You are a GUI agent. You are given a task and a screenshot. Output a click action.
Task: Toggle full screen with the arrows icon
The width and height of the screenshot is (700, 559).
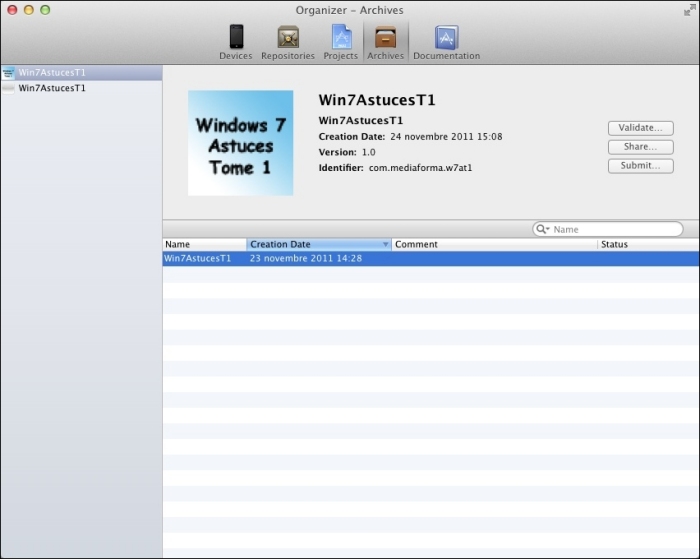pyautogui.click(x=689, y=9)
